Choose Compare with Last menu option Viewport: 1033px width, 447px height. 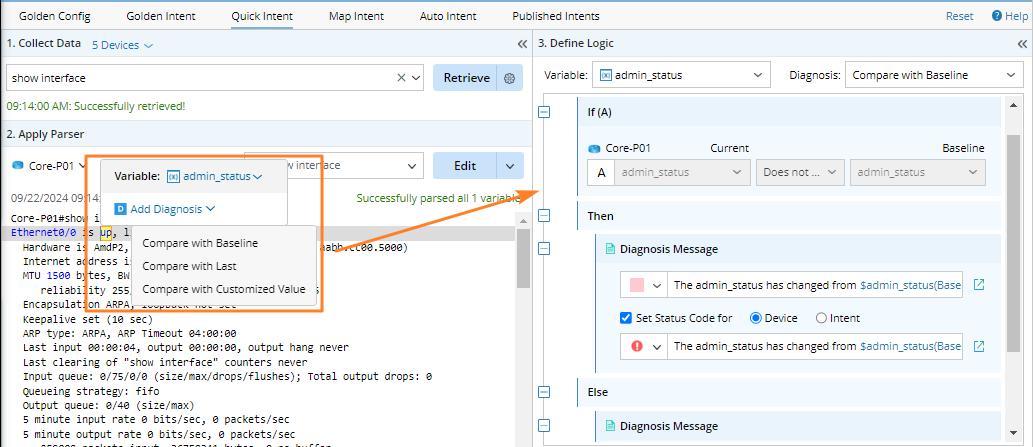coord(189,267)
